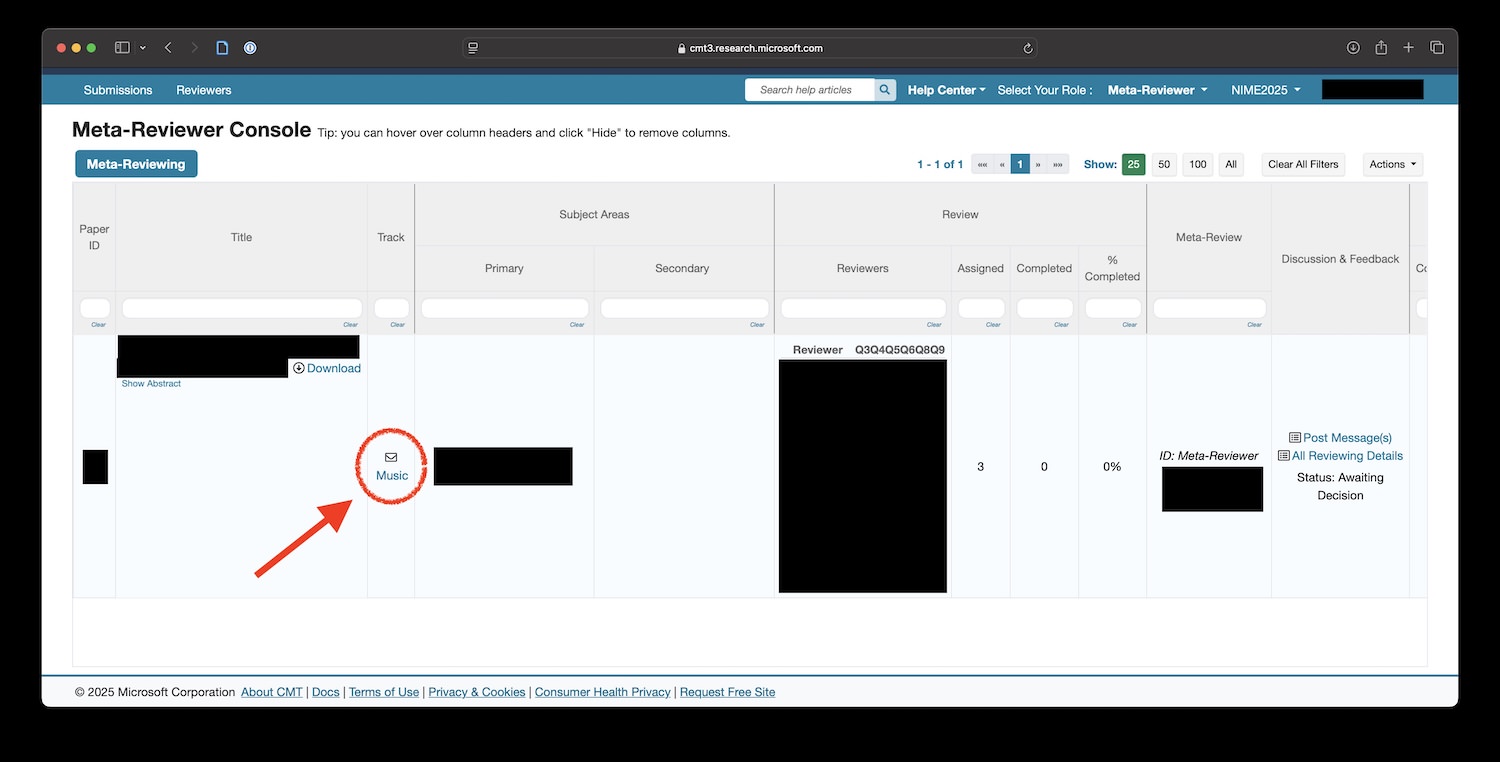Click inside the Title filter field

click(240, 307)
